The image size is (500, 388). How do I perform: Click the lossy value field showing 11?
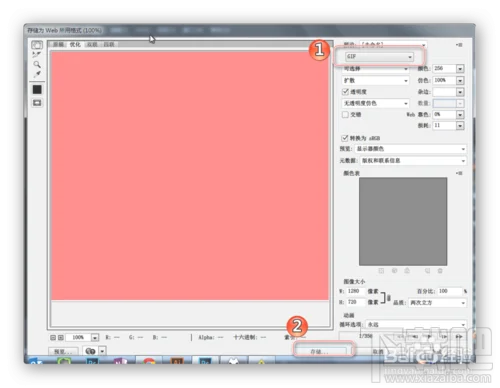[444, 126]
